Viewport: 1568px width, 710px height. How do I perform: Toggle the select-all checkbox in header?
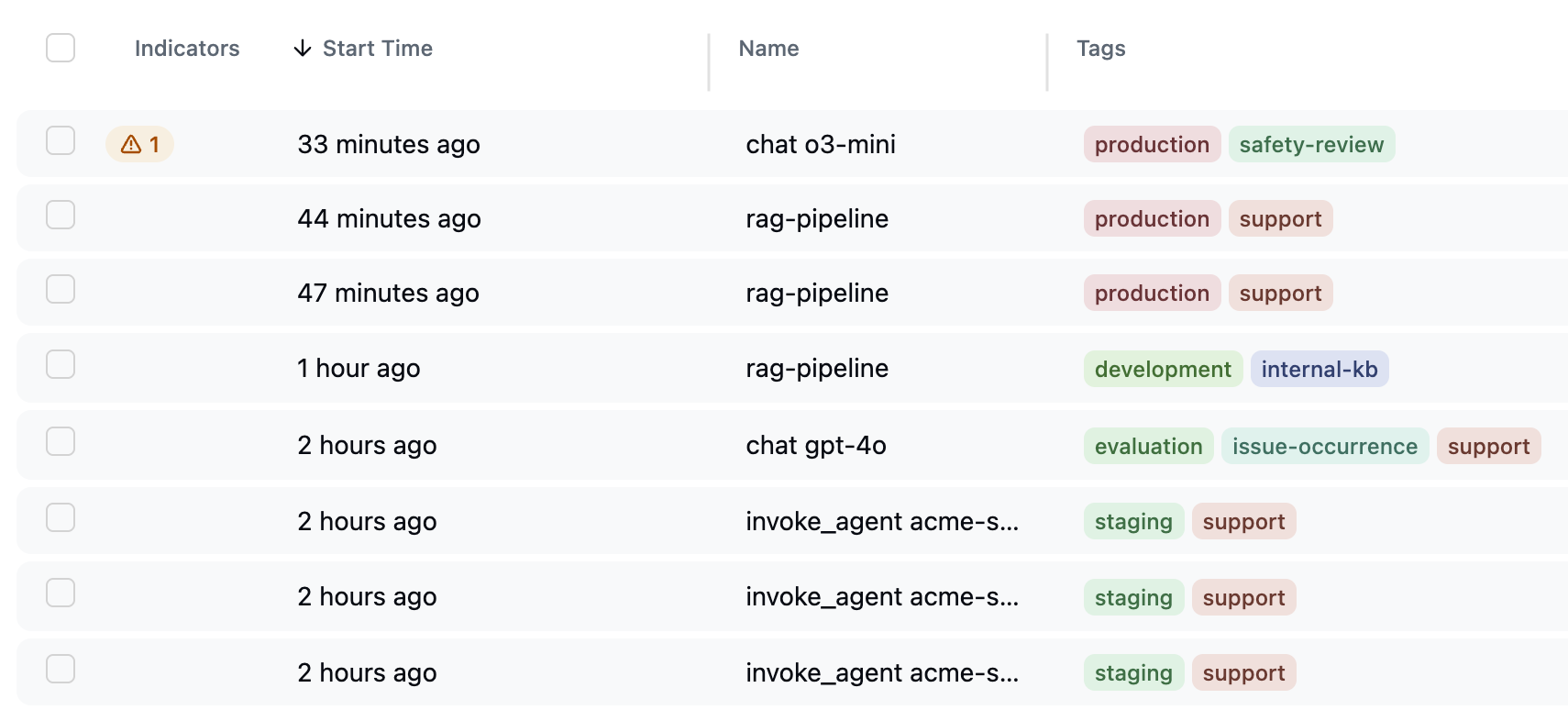(61, 48)
